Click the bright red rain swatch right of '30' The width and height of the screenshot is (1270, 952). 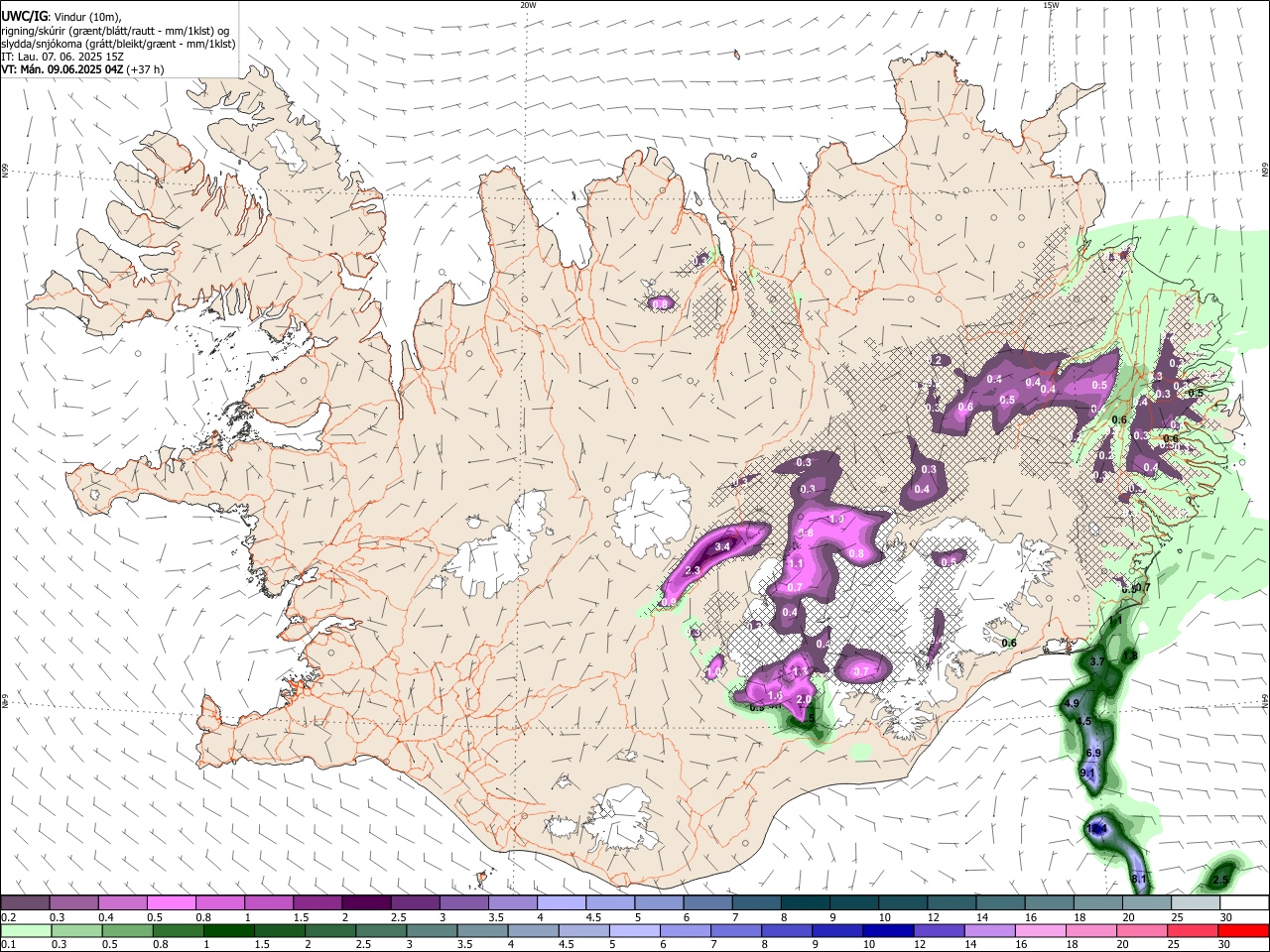pyautogui.click(x=1243, y=931)
